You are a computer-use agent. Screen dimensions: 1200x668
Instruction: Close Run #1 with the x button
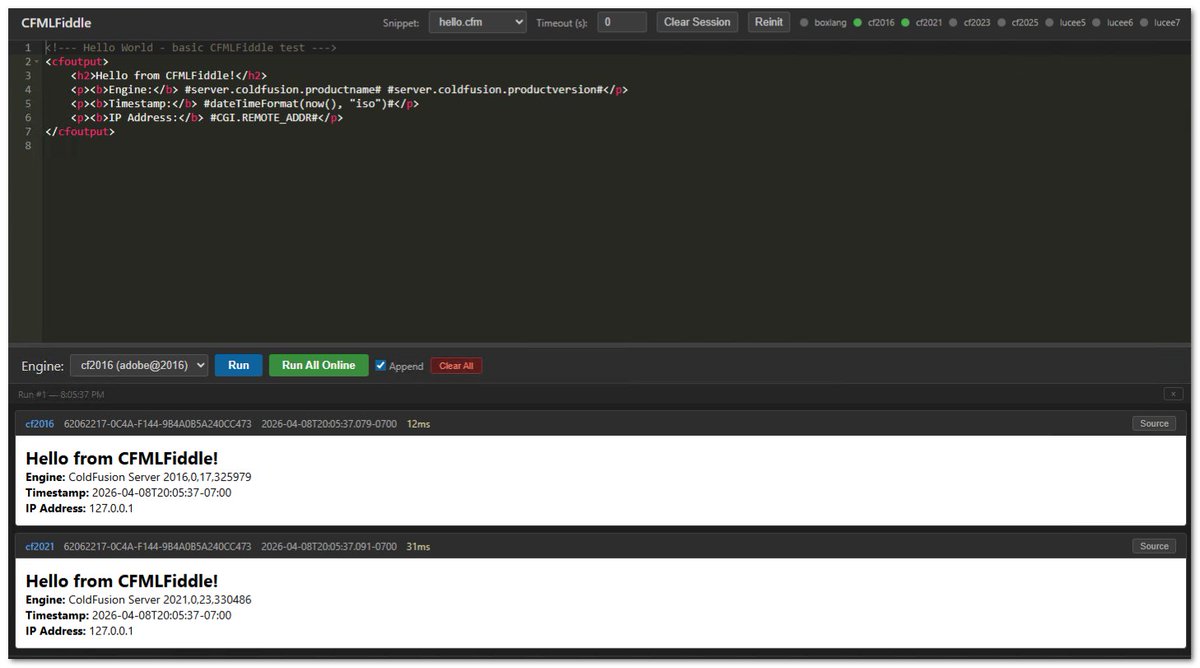1174,394
